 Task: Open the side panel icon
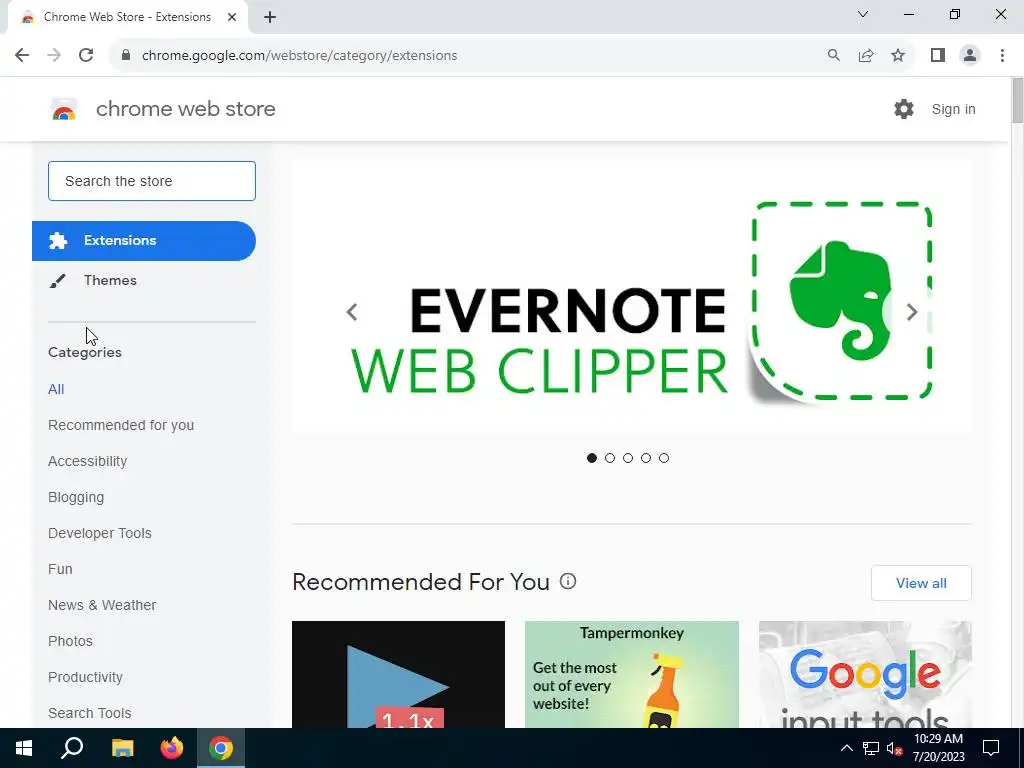point(938,56)
